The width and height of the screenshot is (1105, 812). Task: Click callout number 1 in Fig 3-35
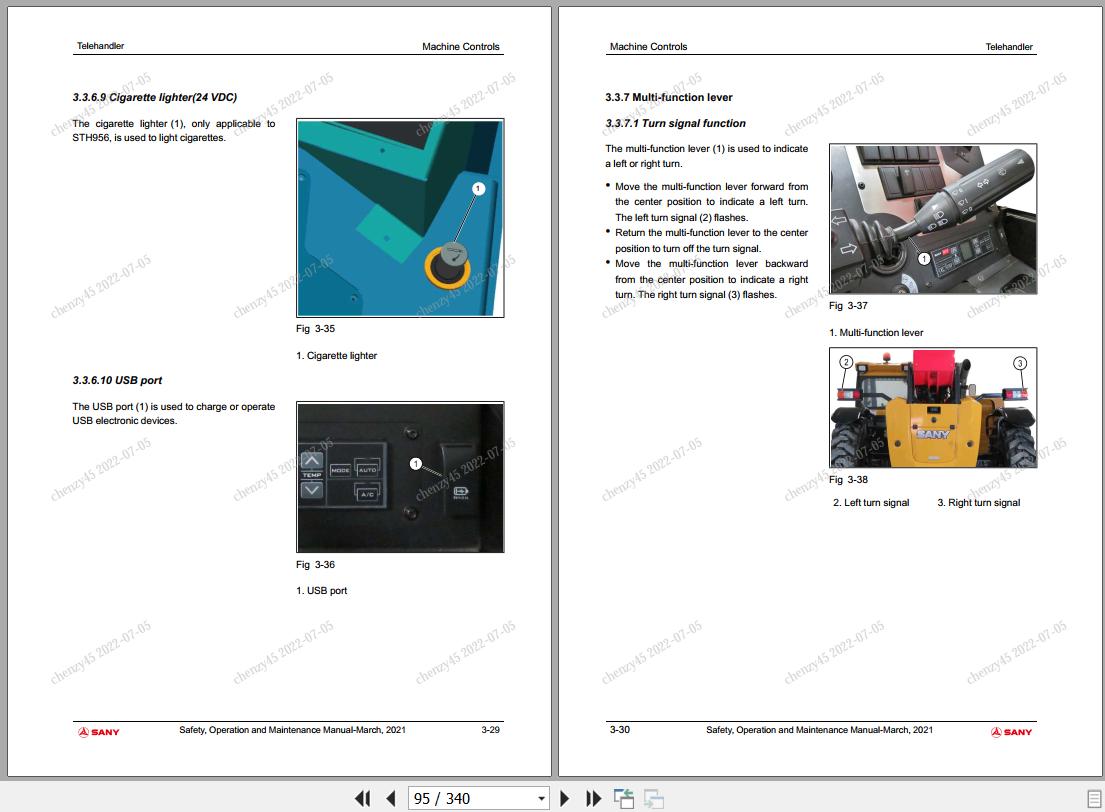coord(477,186)
